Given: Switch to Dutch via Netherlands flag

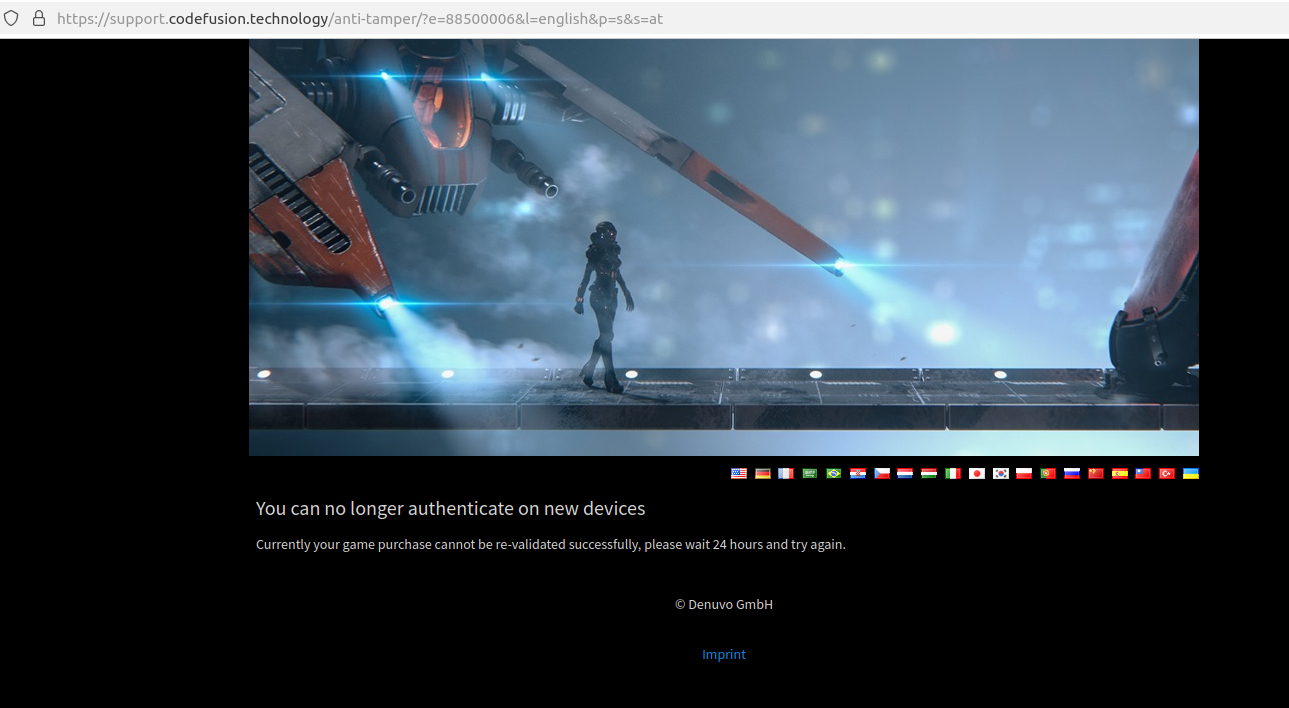Looking at the screenshot, I should point(905,474).
